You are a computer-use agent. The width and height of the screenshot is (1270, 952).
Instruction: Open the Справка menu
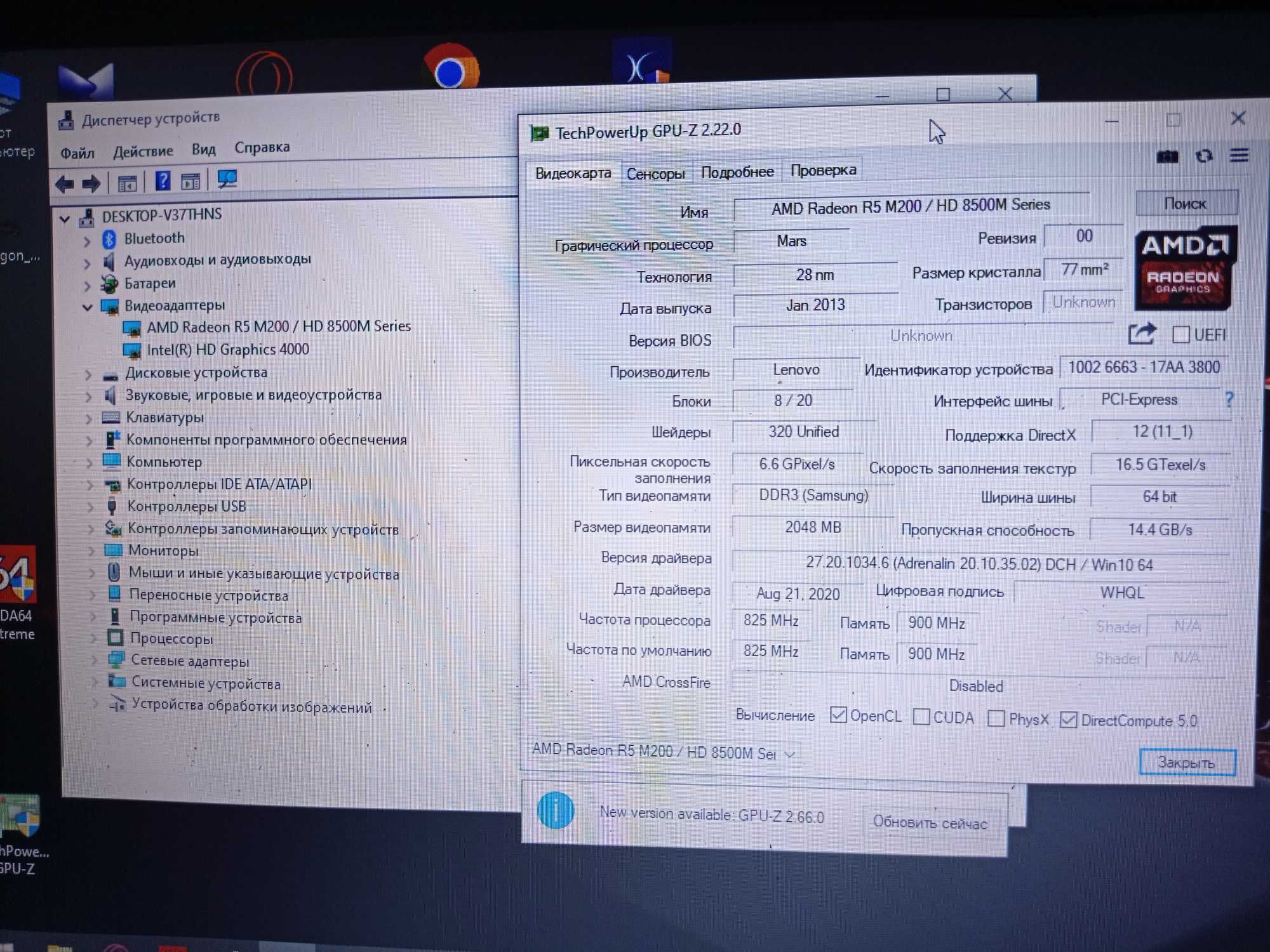click(262, 148)
